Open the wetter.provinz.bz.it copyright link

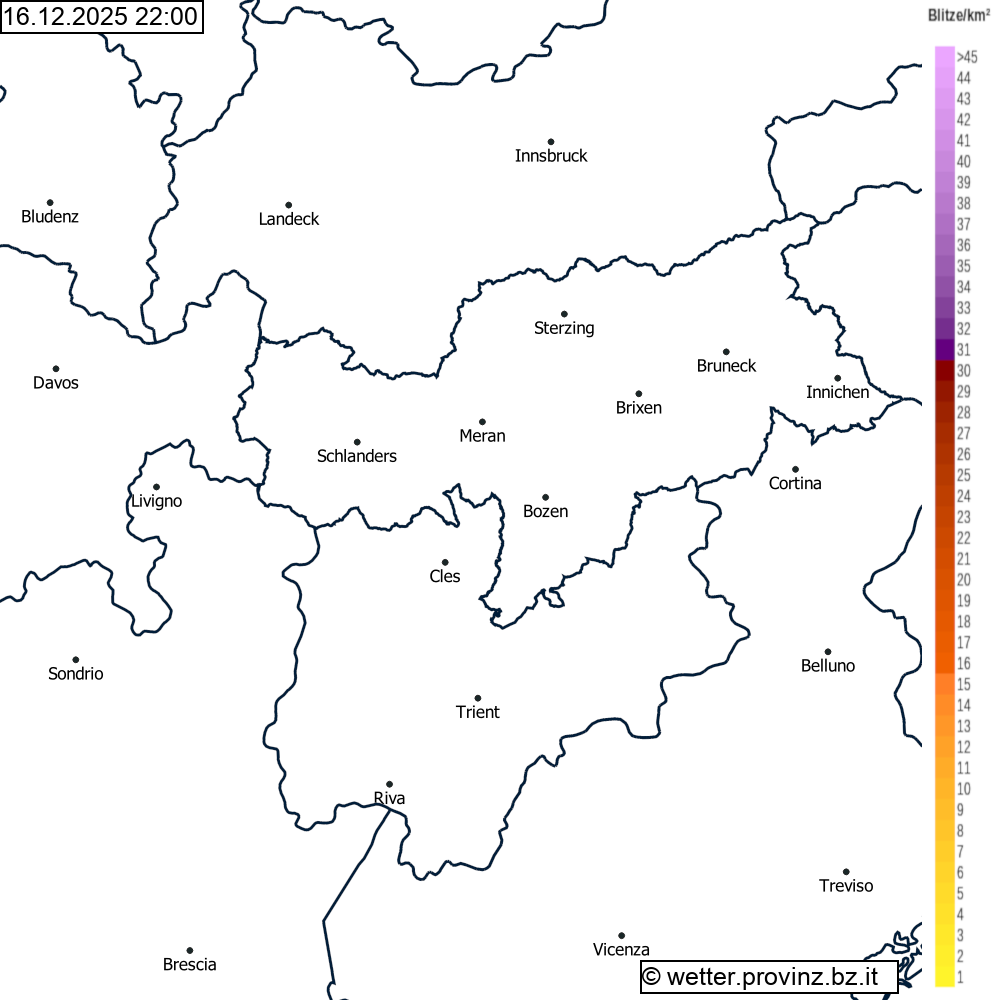[x=768, y=976]
